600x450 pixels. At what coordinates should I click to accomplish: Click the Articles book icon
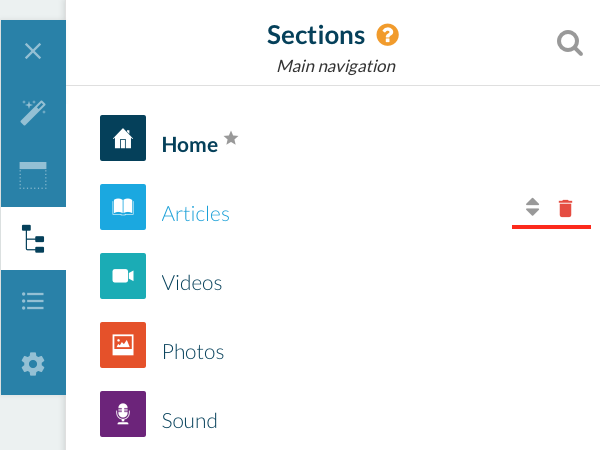[x=123, y=207]
